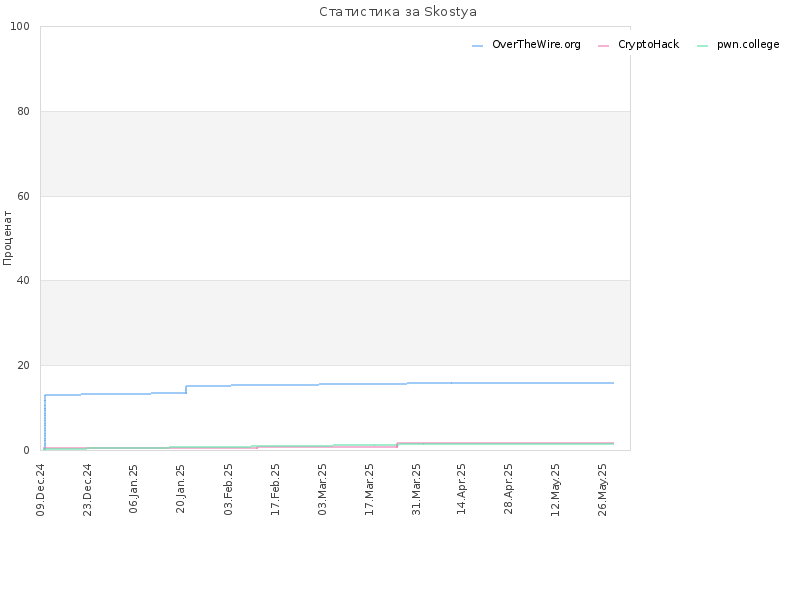Click the green pwn.college legend line swatch
Viewport: 800px width, 600px height.
pos(703,46)
